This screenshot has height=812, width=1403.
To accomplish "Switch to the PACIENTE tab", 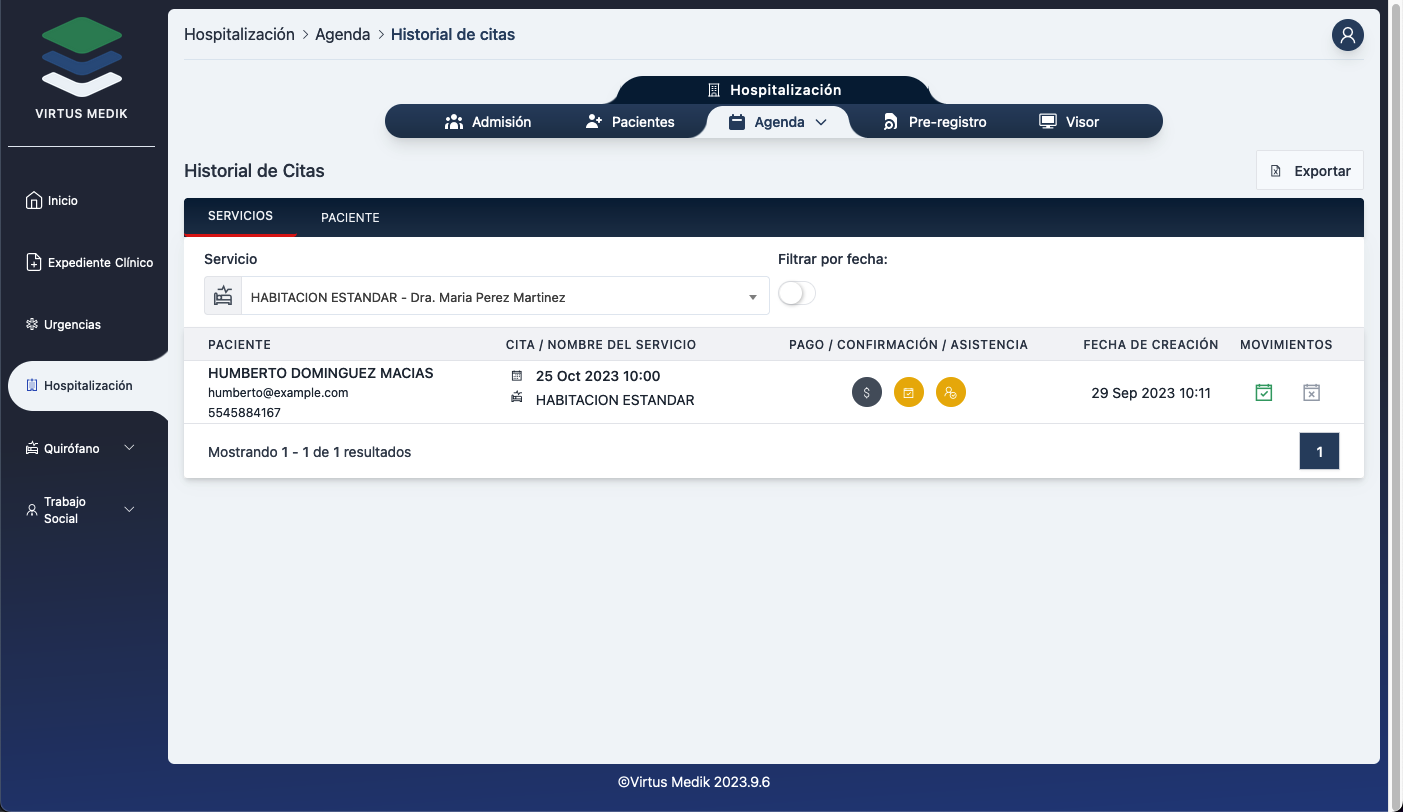I will pos(350,217).
